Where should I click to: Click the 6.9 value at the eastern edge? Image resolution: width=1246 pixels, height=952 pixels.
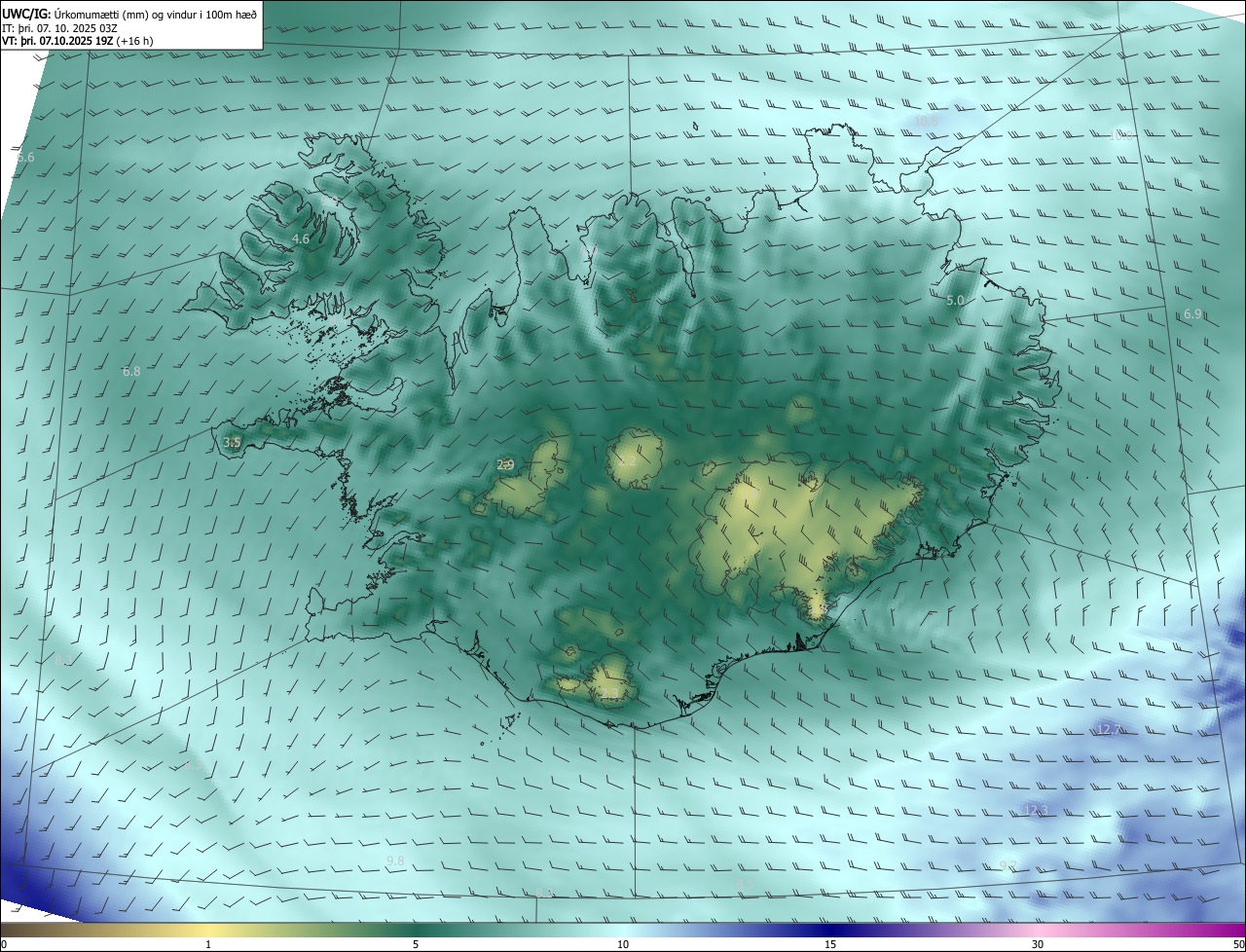[1192, 313]
